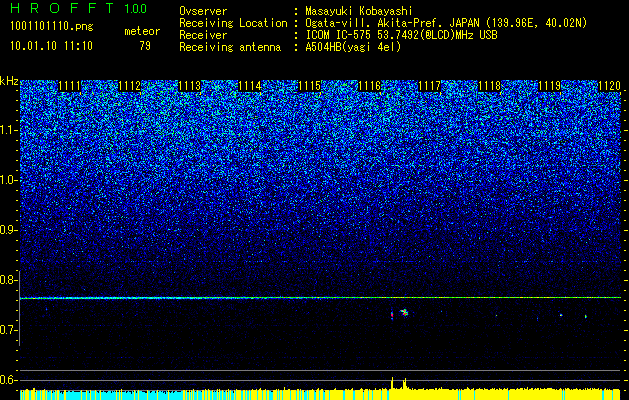Click time marker 1113
The height and width of the screenshot is (400, 629).
[189, 86]
